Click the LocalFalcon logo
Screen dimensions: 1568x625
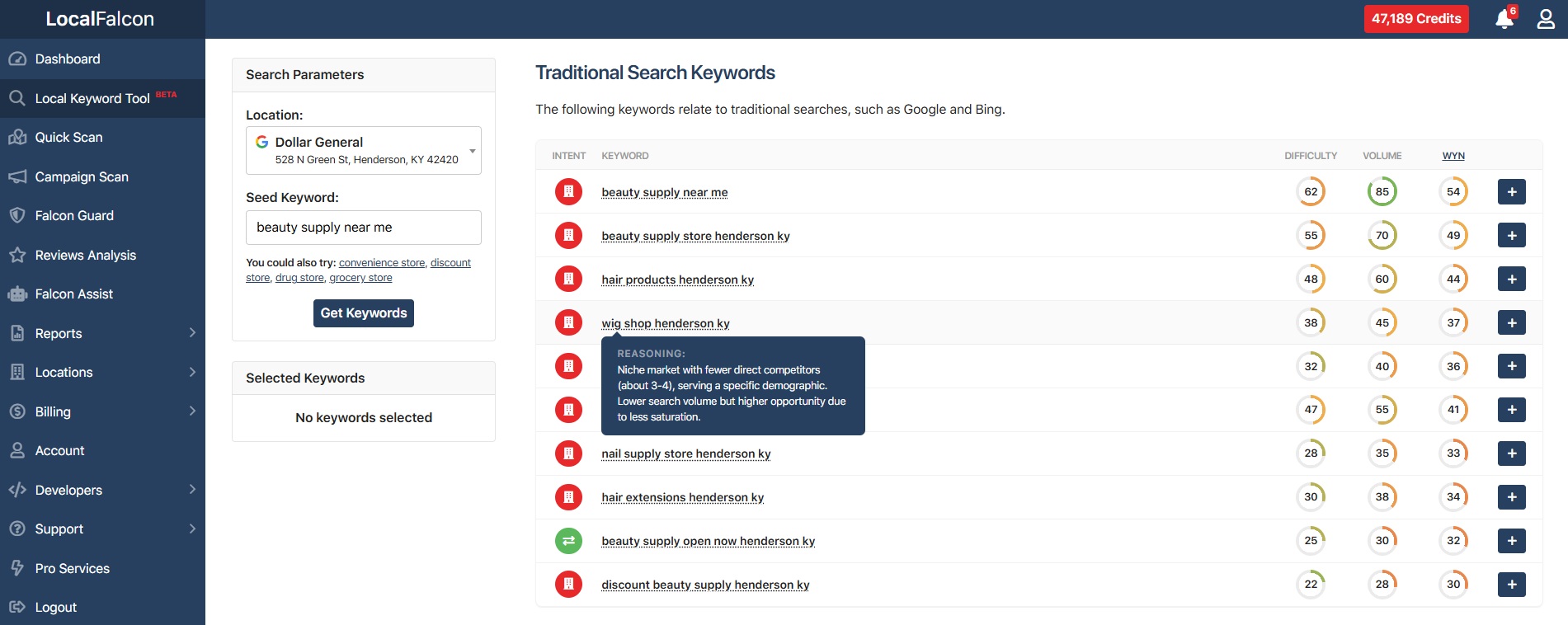click(x=100, y=19)
